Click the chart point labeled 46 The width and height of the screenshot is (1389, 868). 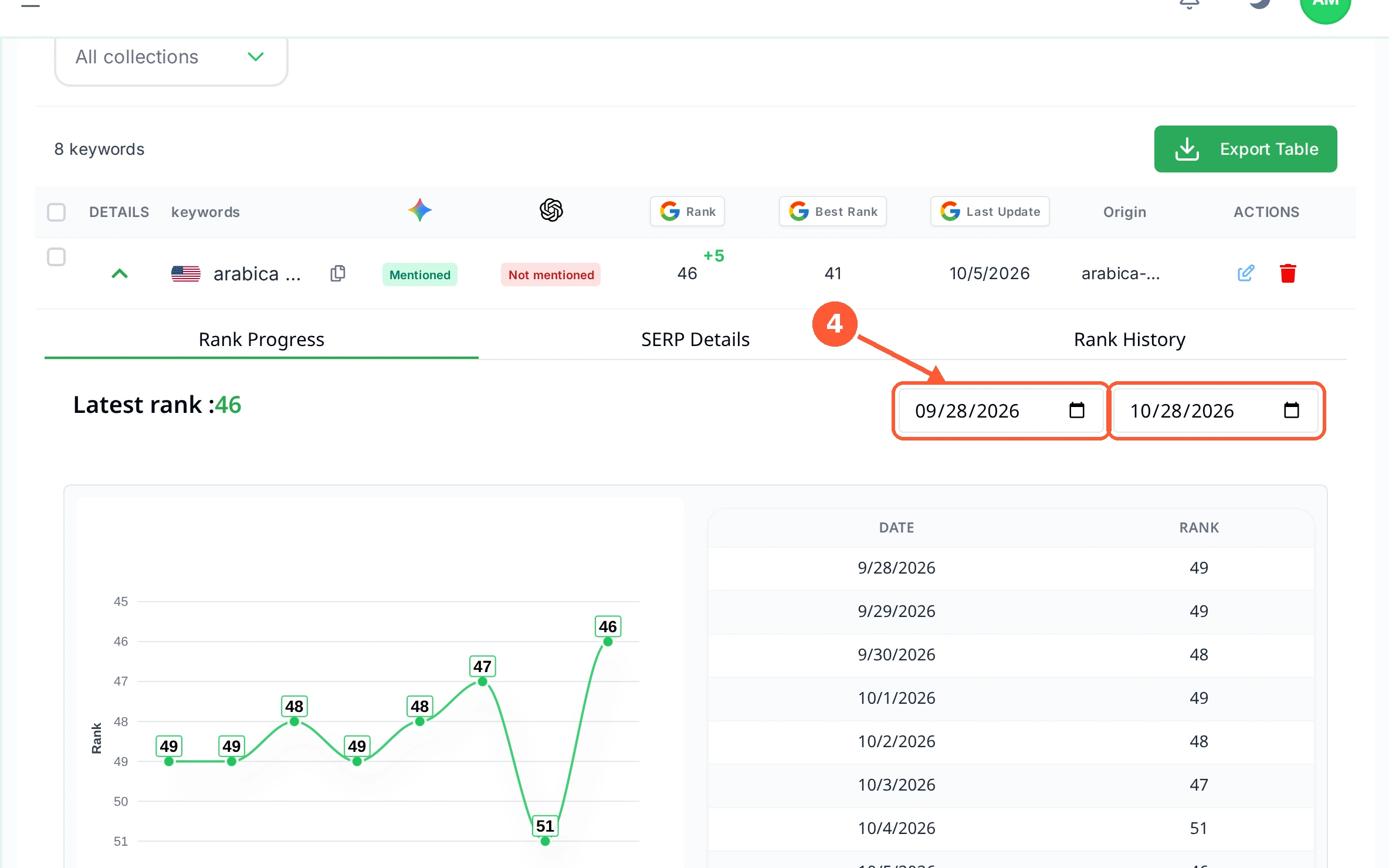608,642
